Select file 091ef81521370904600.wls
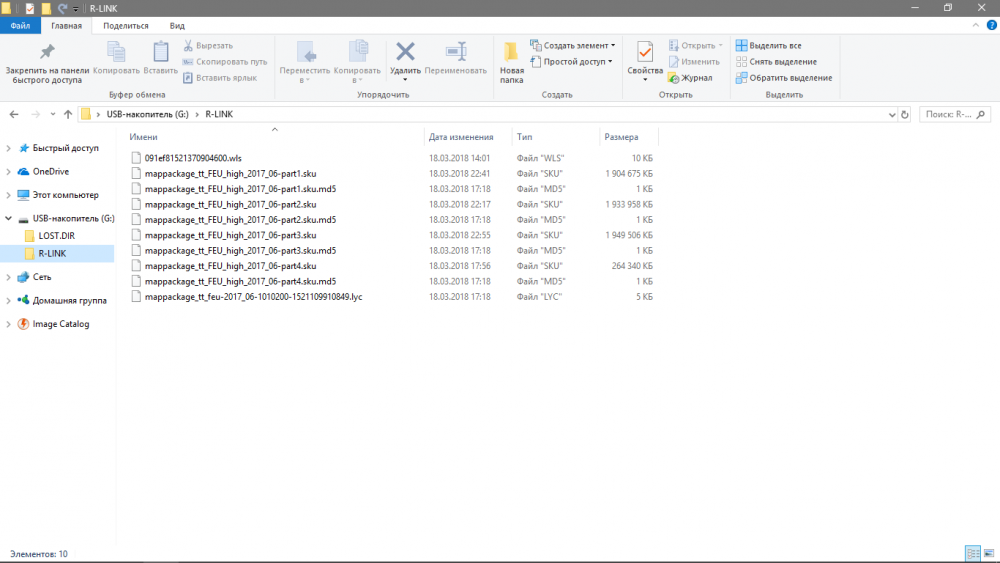Screen dimensions: 1000x563 pos(193,158)
